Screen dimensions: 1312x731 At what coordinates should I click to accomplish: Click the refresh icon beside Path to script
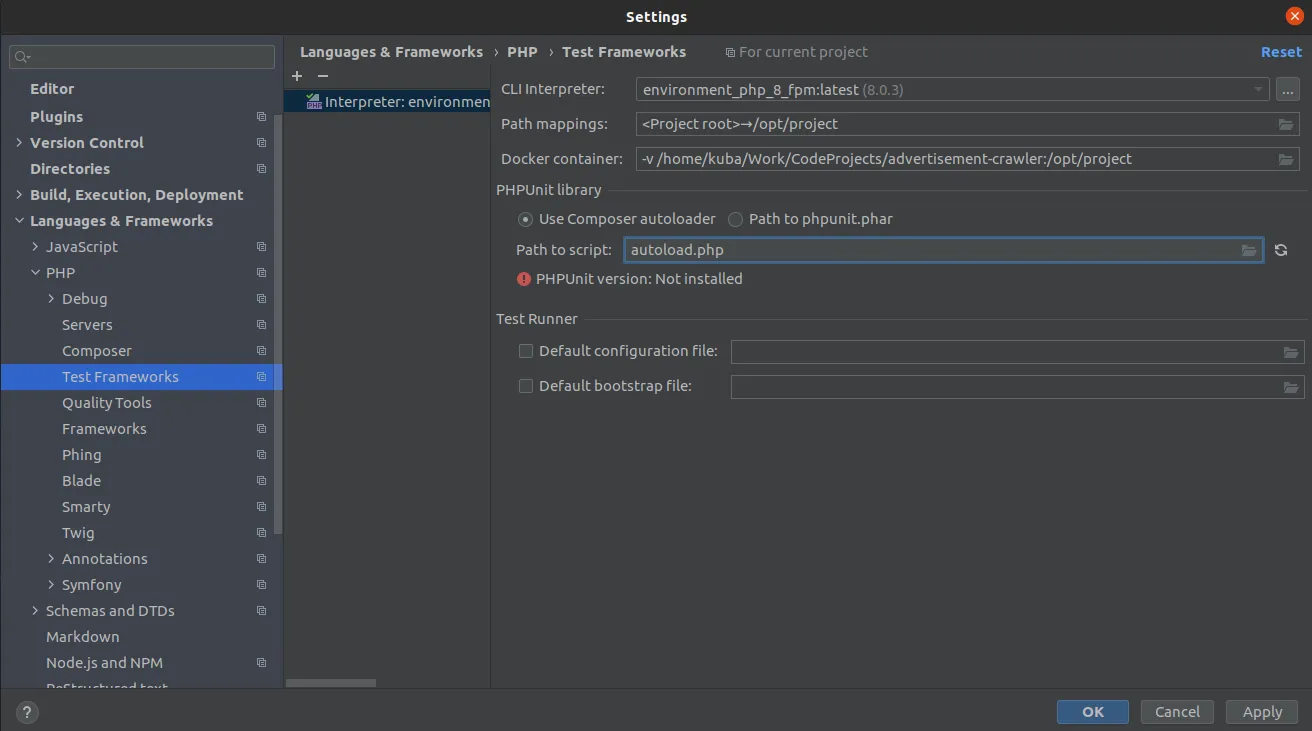(x=1281, y=250)
